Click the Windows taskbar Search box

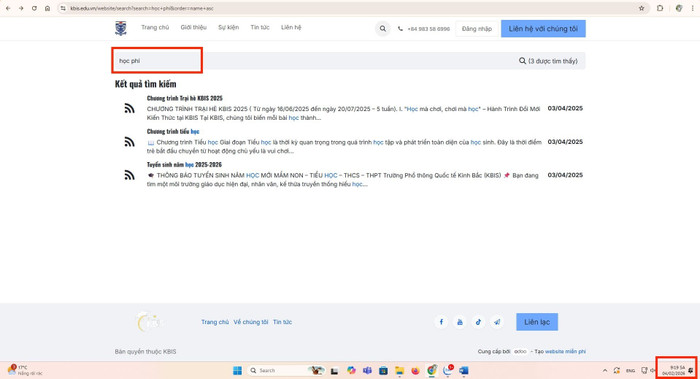[x=286, y=371]
